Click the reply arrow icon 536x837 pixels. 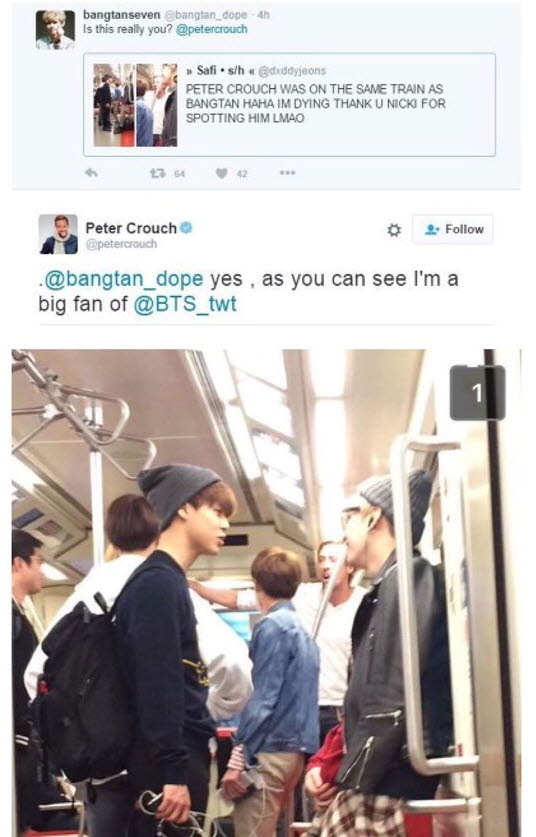91,173
